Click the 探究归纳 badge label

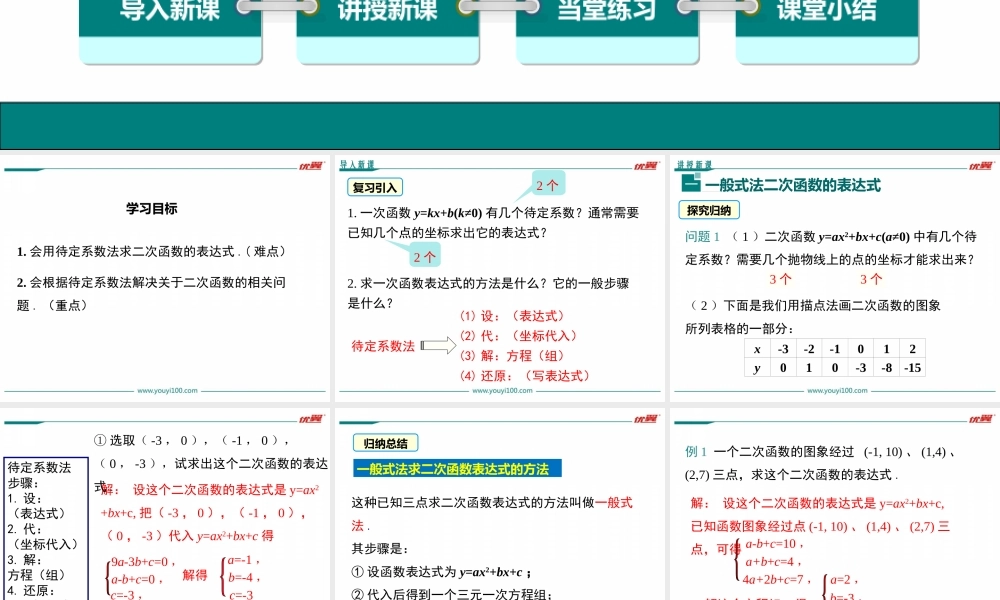tap(708, 210)
